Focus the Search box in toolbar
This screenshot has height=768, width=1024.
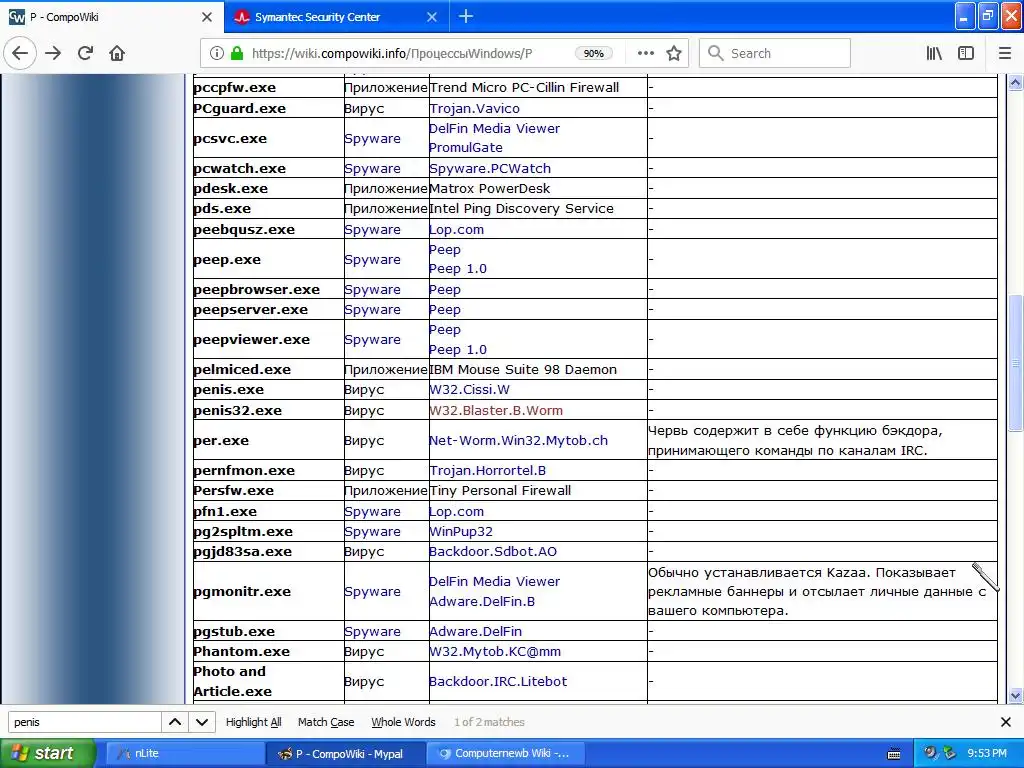[775, 53]
